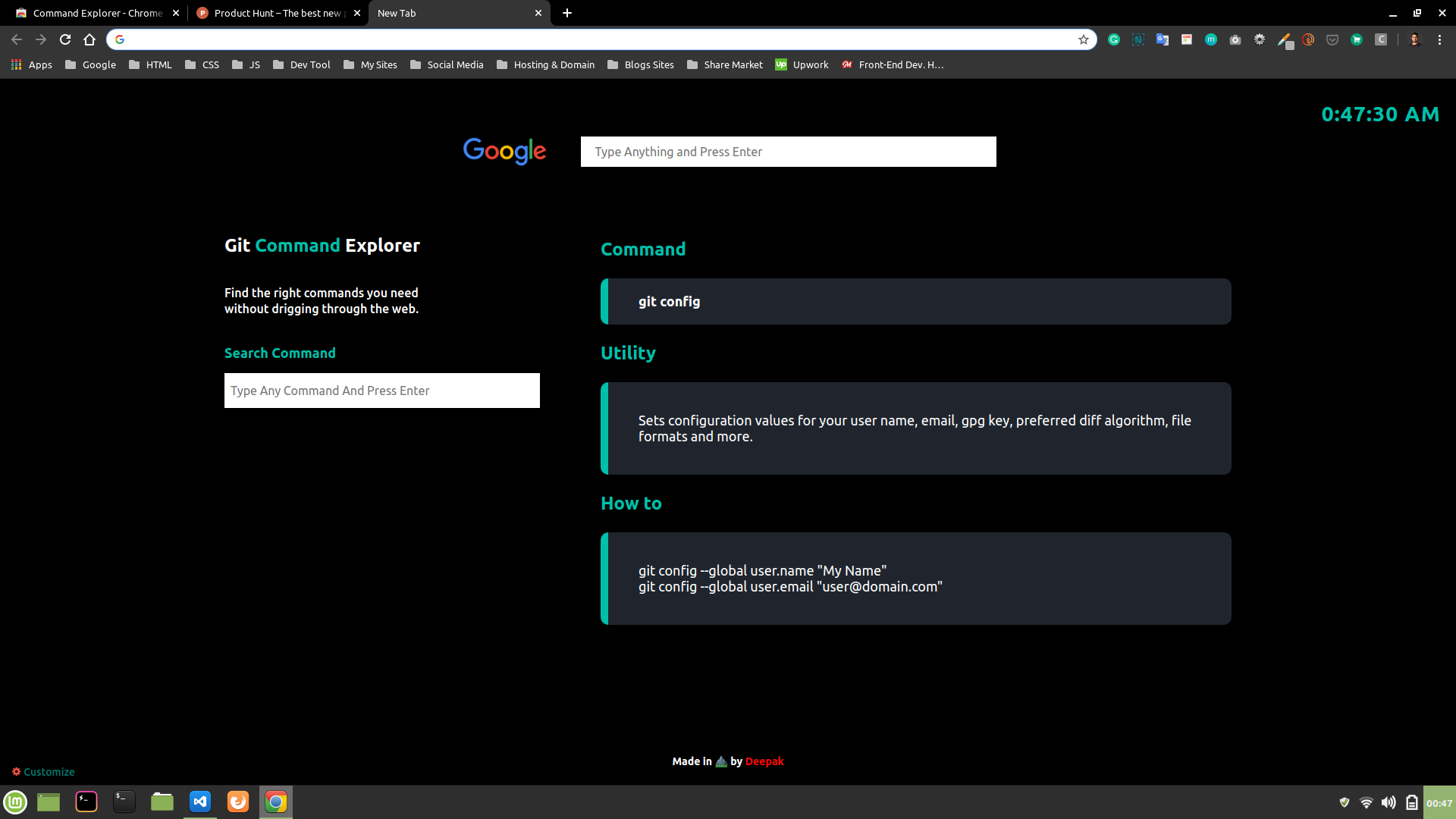Click the Deepak credit link
Image resolution: width=1456 pixels, height=819 pixels.
point(764,761)
